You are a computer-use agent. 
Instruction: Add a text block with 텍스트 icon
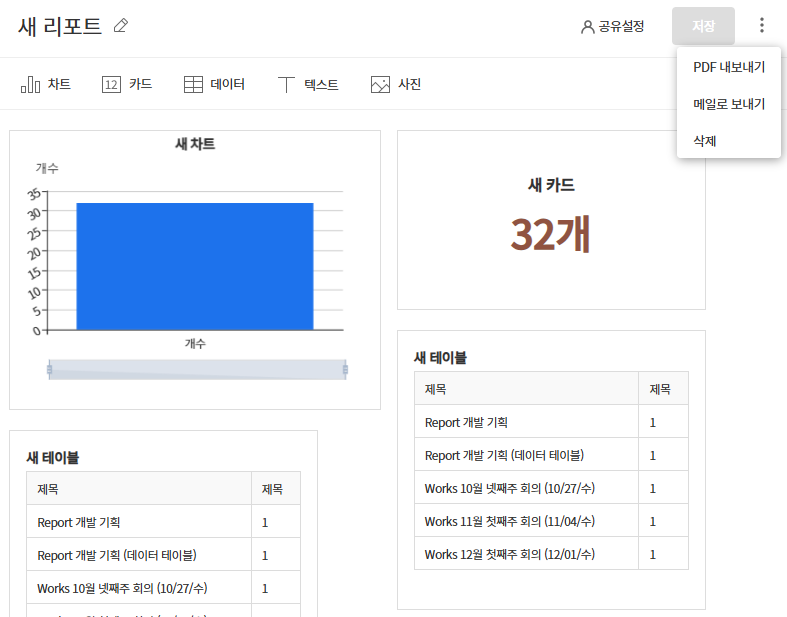[308, 85]
